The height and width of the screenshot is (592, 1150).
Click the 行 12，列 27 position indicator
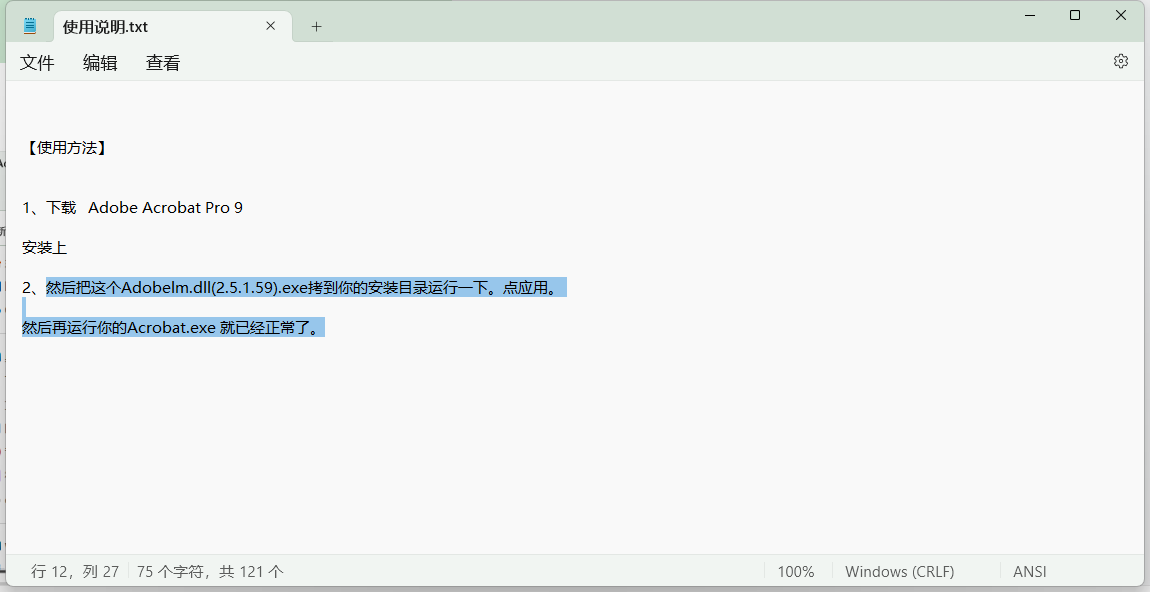point(75,571)
